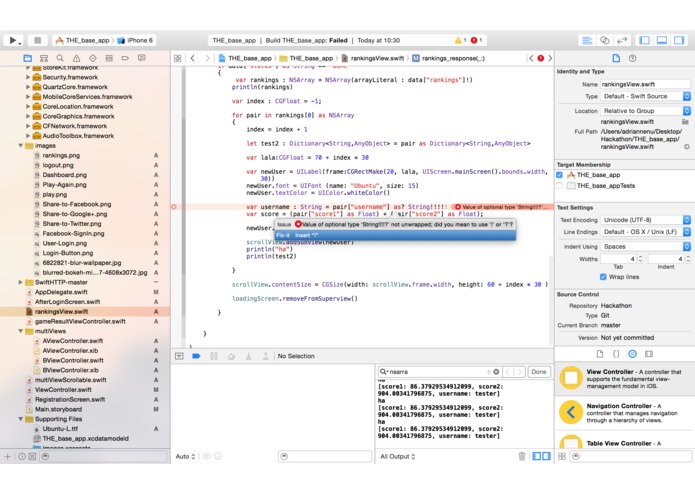695x494 pixels.
Task: Toggle the Debug area visibility
Action: [662, 40]
